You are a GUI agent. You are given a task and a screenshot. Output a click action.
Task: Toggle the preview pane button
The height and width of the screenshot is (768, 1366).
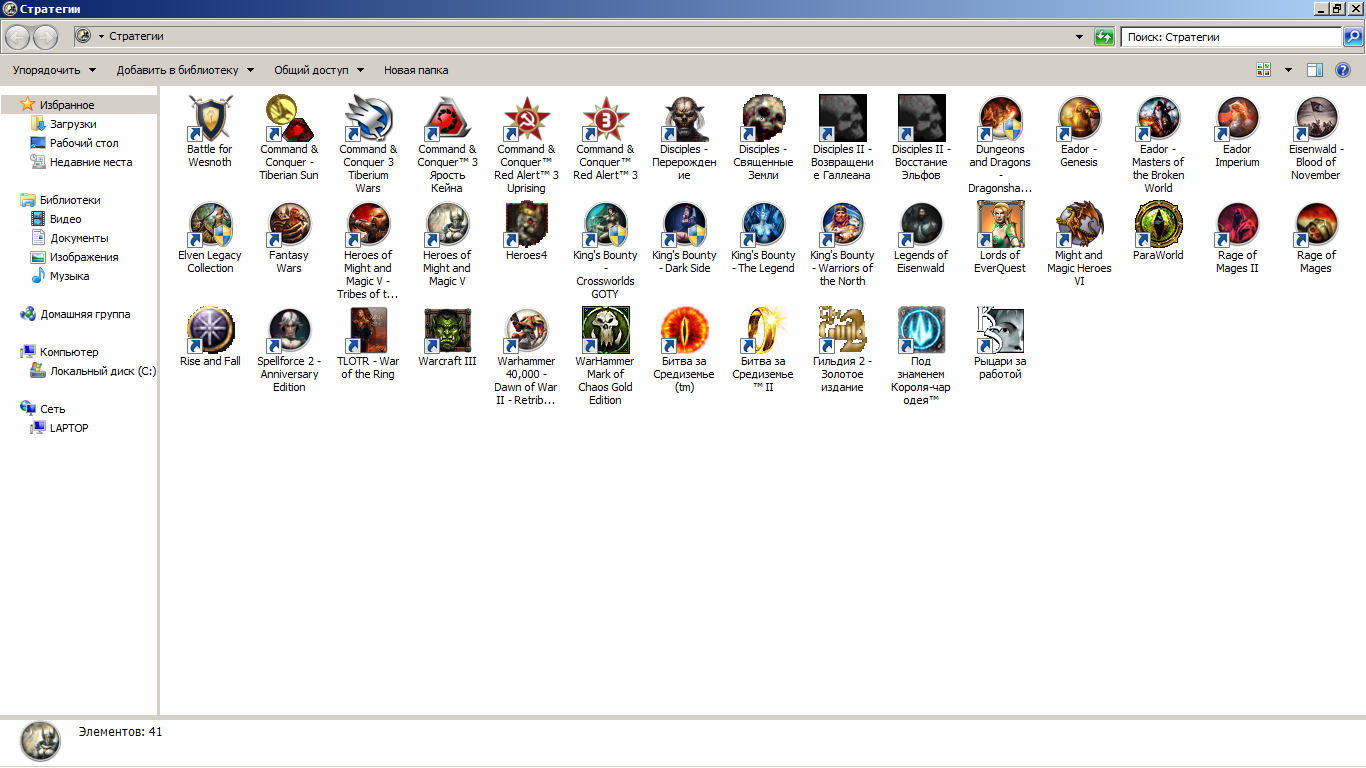pyautogui.click(x=1315, y=70)
